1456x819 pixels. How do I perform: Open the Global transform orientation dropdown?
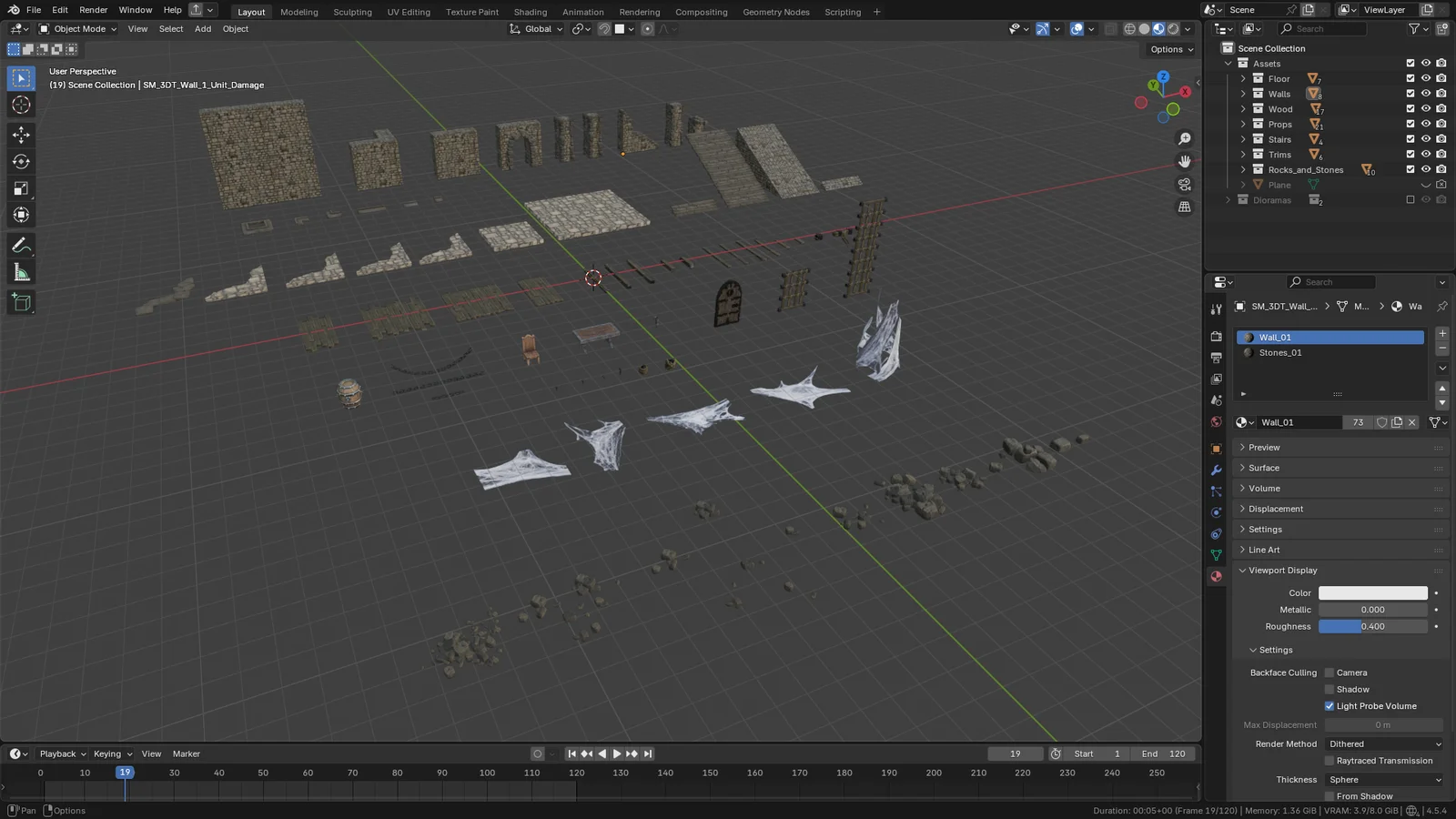pyautogui.click(x=535, y=28)
